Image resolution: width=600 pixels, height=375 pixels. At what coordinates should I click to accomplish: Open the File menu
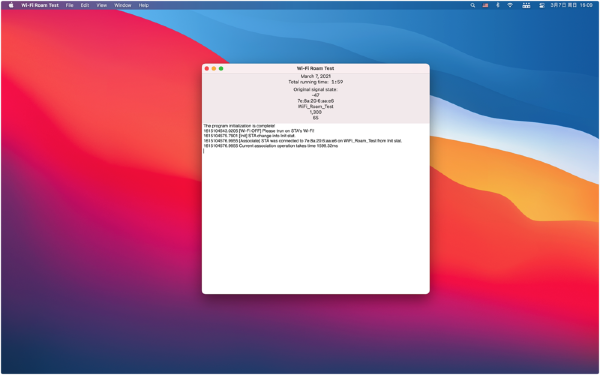pyautogui.click(x=69, y=5)
